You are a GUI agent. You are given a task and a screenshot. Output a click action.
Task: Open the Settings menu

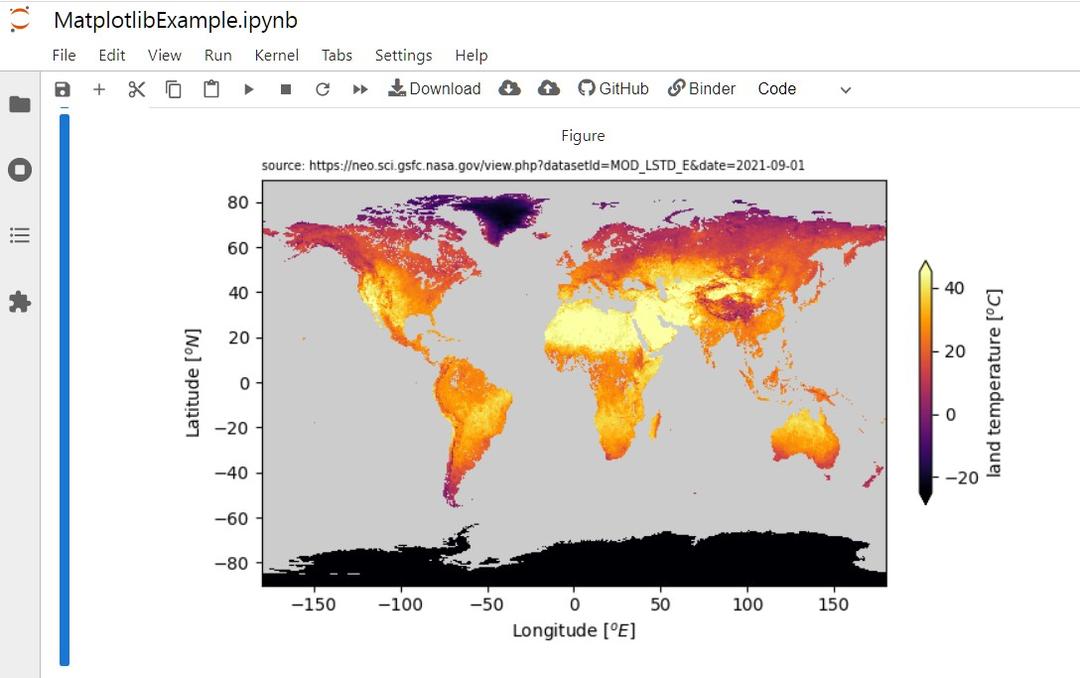[404, 55]
